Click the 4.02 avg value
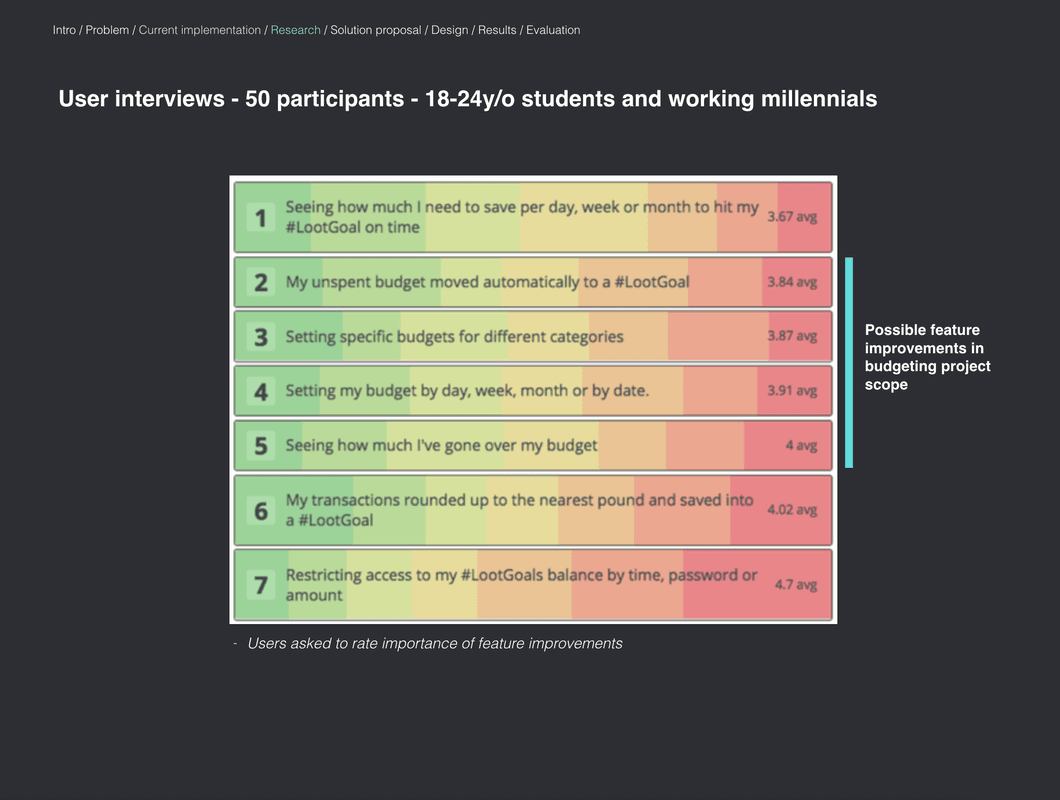 click(792, 509)
